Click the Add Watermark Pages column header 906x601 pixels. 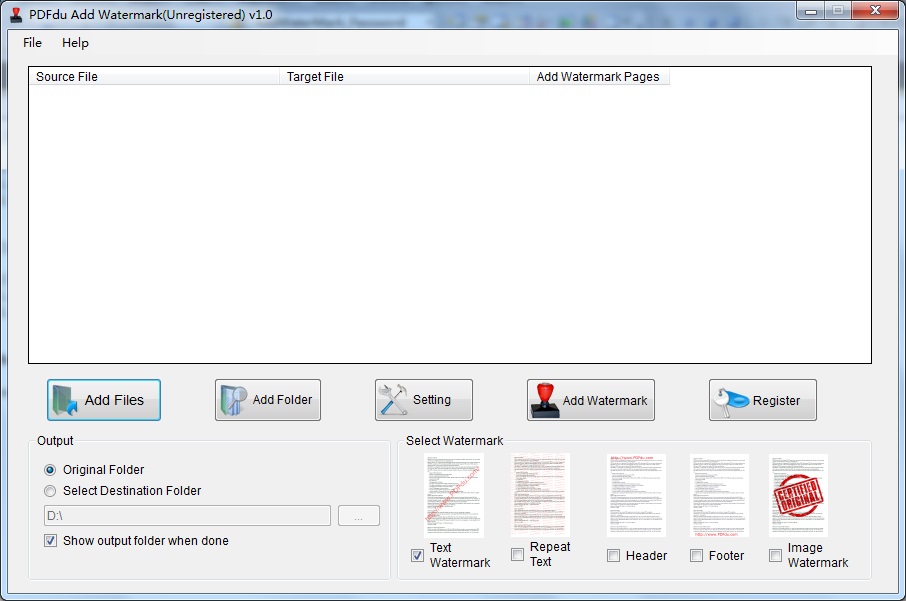[599, 77]
